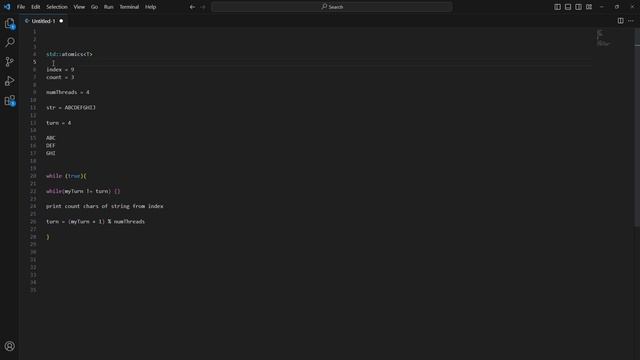Click the VS Code logo icon
The image size is (640, 360).
pos(7,7)
